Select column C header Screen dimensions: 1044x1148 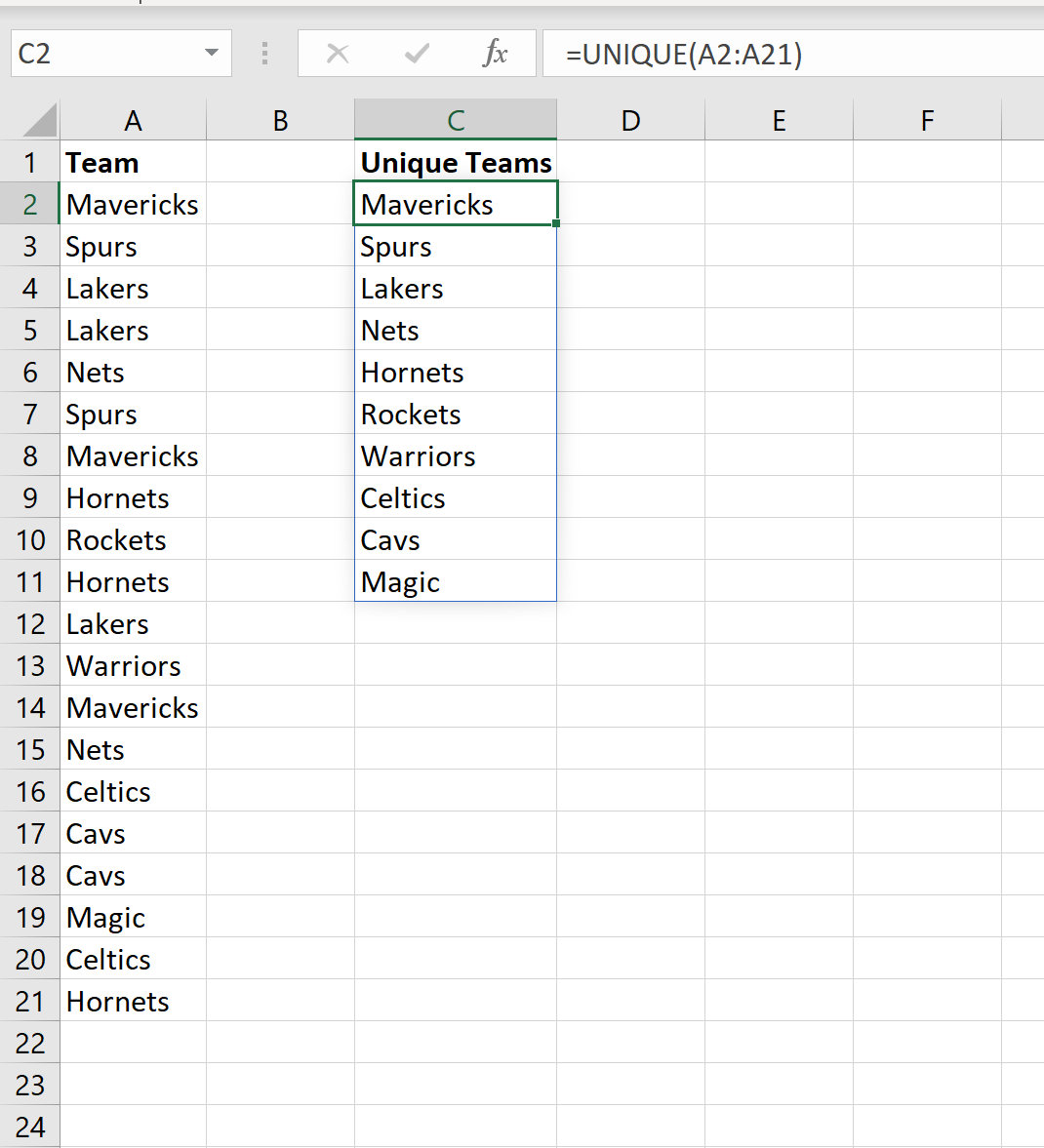[x=456, y=120]
